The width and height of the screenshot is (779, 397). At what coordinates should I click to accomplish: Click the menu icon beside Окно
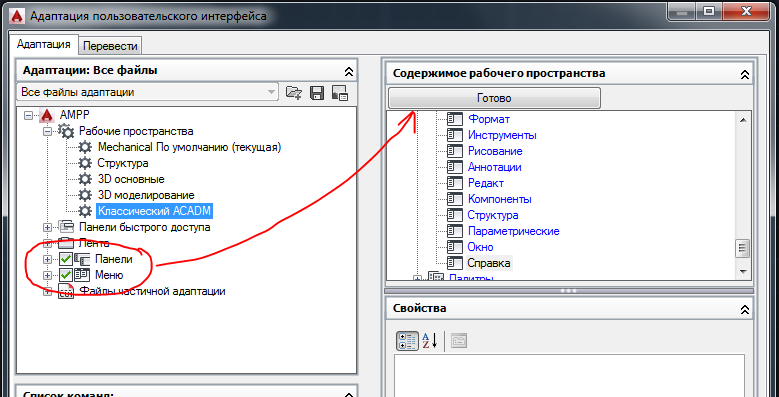point(455,247)
